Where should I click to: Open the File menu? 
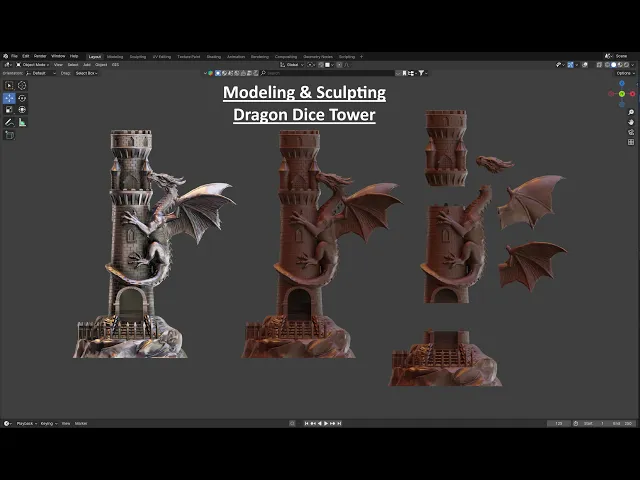pos(14,56)
